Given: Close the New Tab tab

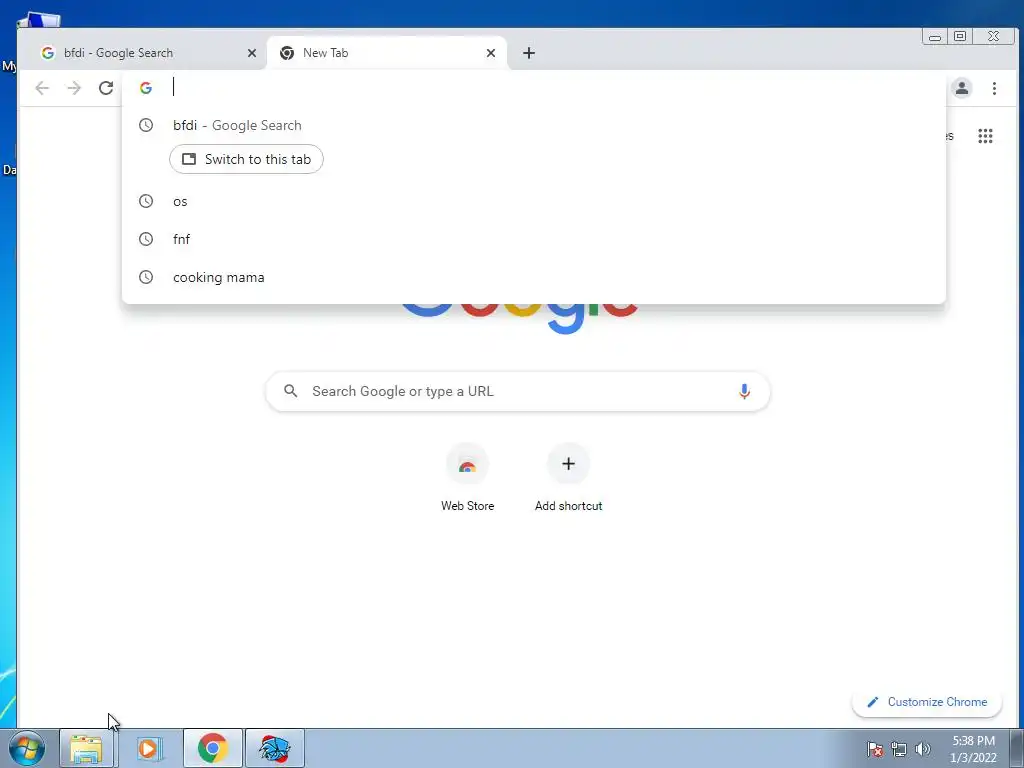Looking at the screenshot, I should tap(491, 53).
